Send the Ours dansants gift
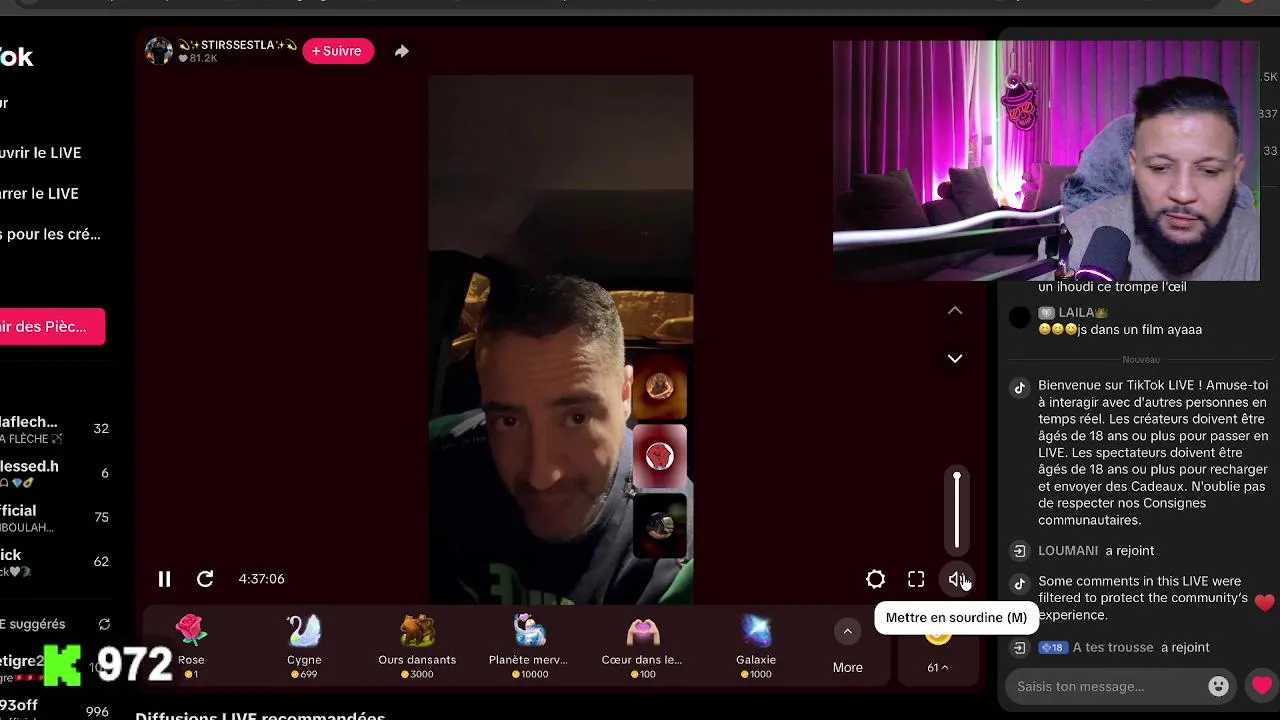This screenshot has width=1280, height=720. point(417,646)
